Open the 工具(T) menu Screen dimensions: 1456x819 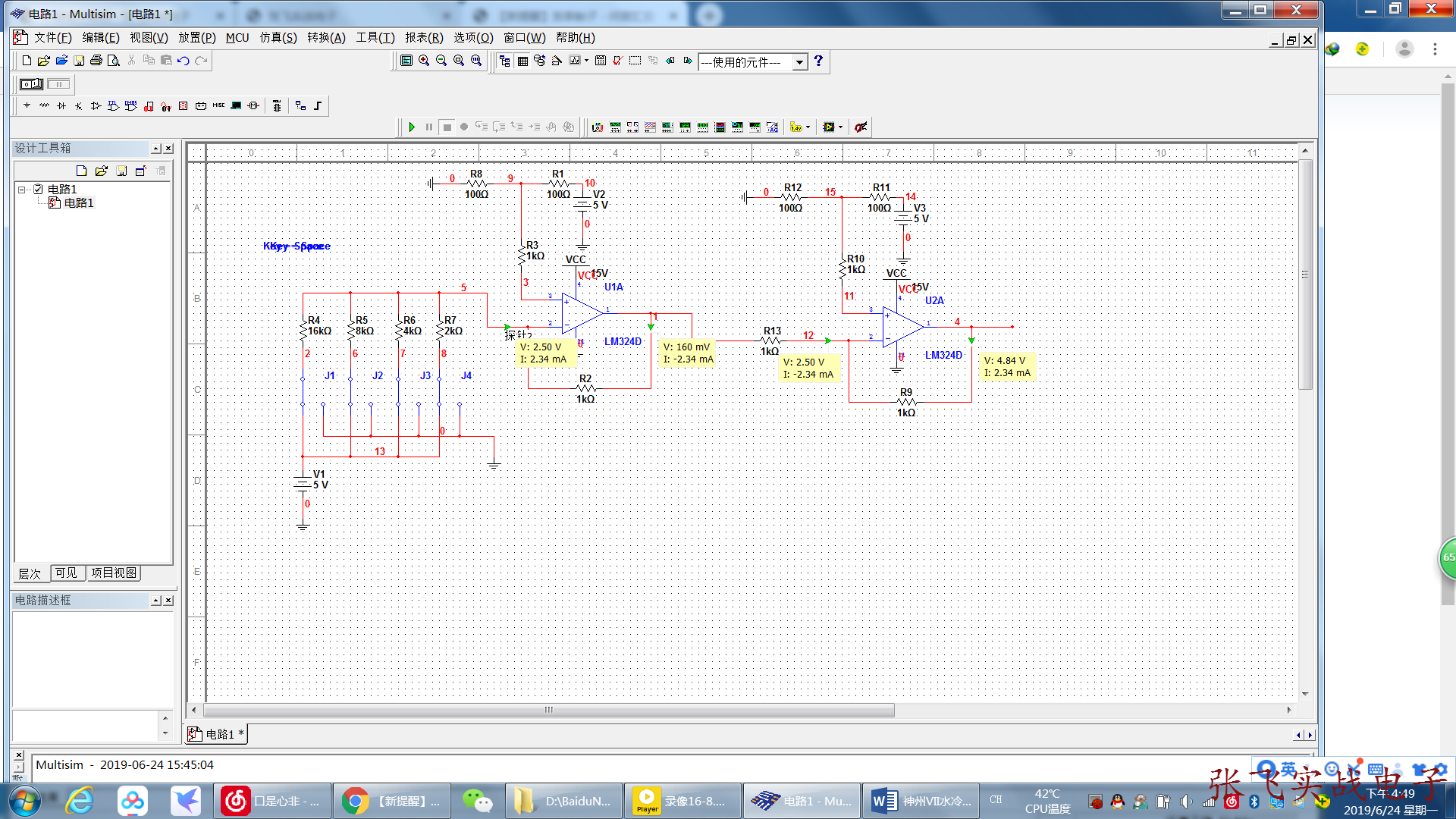375,37
